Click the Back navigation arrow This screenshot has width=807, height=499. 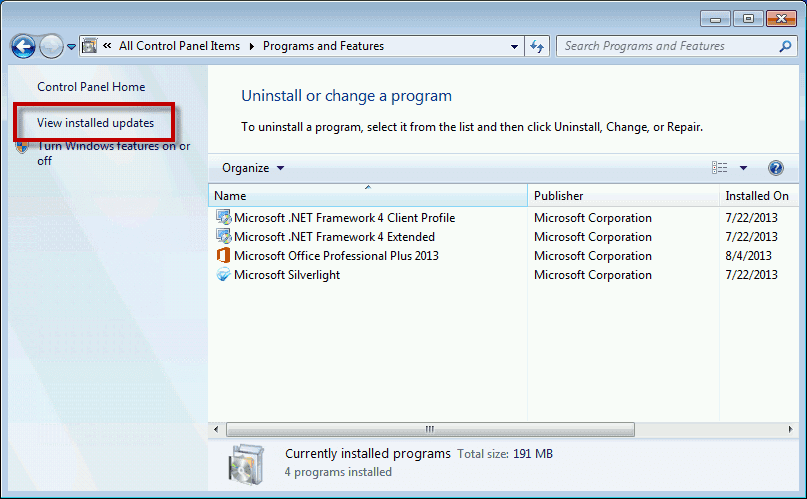click(23, 47)
